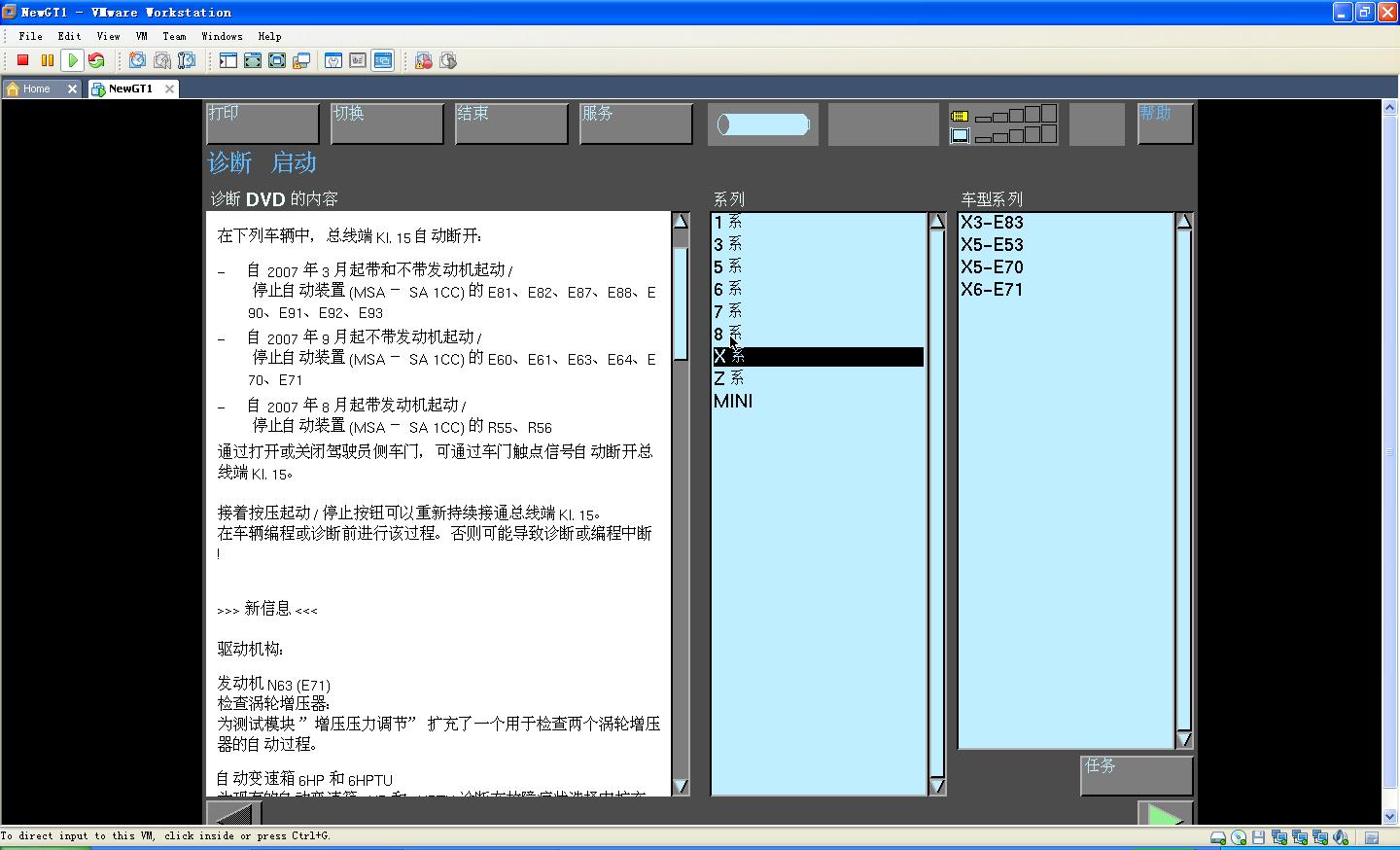Open the VM menu
Screen dimensions: 1400x850
point(142,36)
